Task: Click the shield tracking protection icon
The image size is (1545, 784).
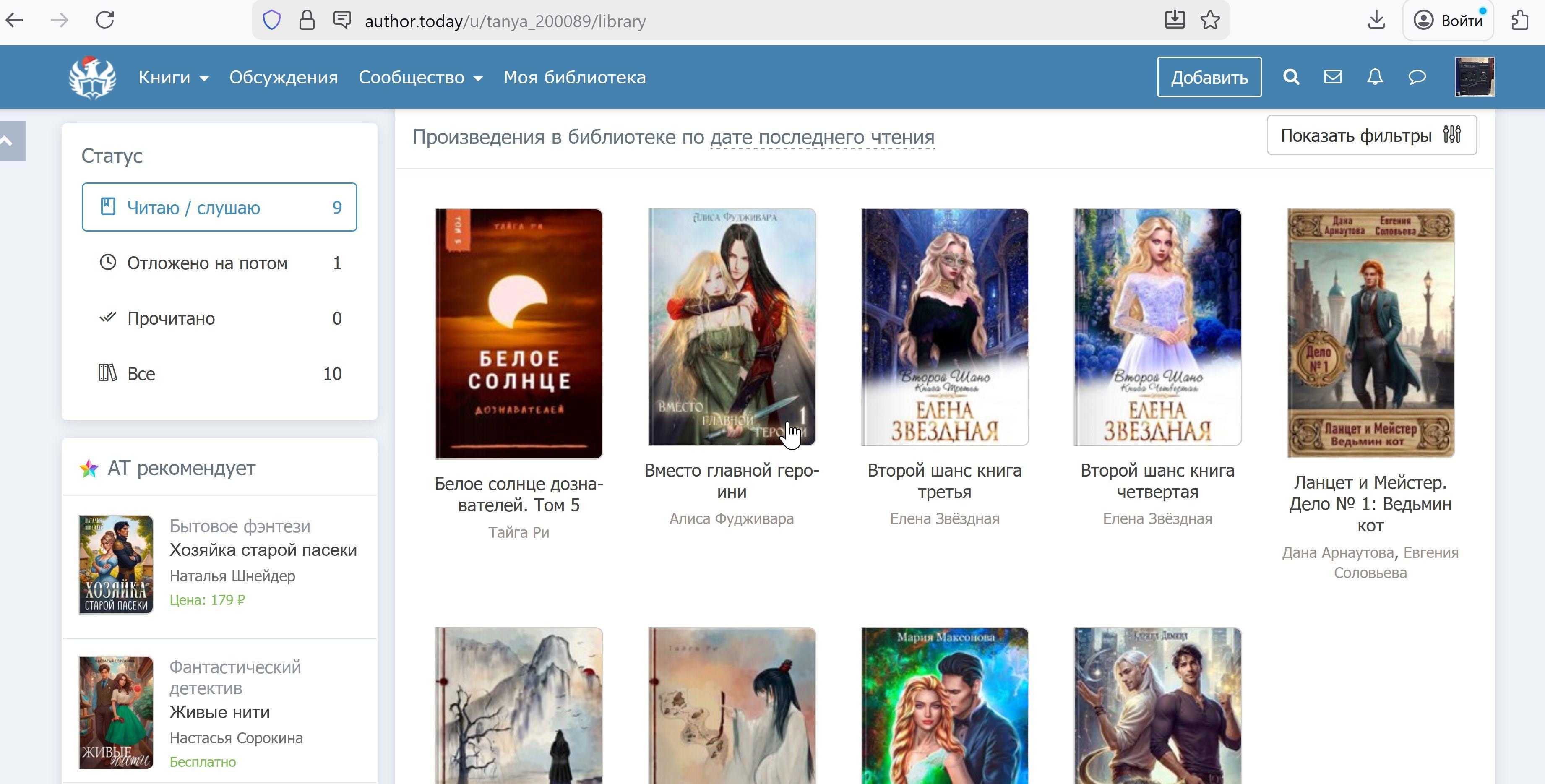Action: tap(272, 21)
